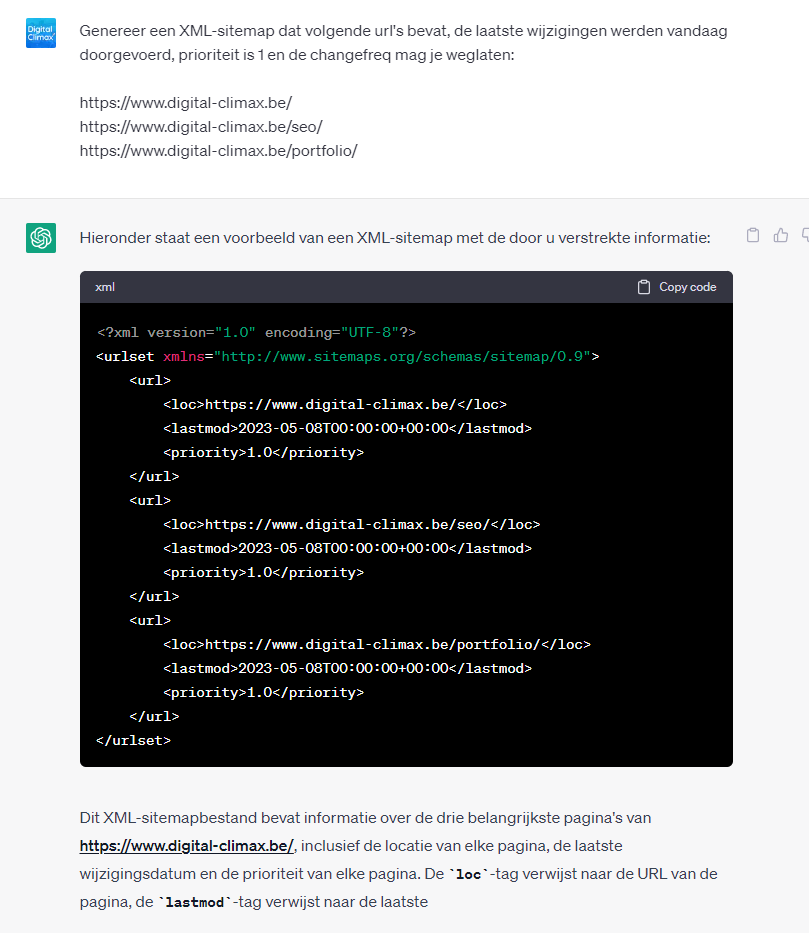809x933 pixels.
Task: Click the loc line containing /seo/ in code
Action: click(x=352, y=524)
